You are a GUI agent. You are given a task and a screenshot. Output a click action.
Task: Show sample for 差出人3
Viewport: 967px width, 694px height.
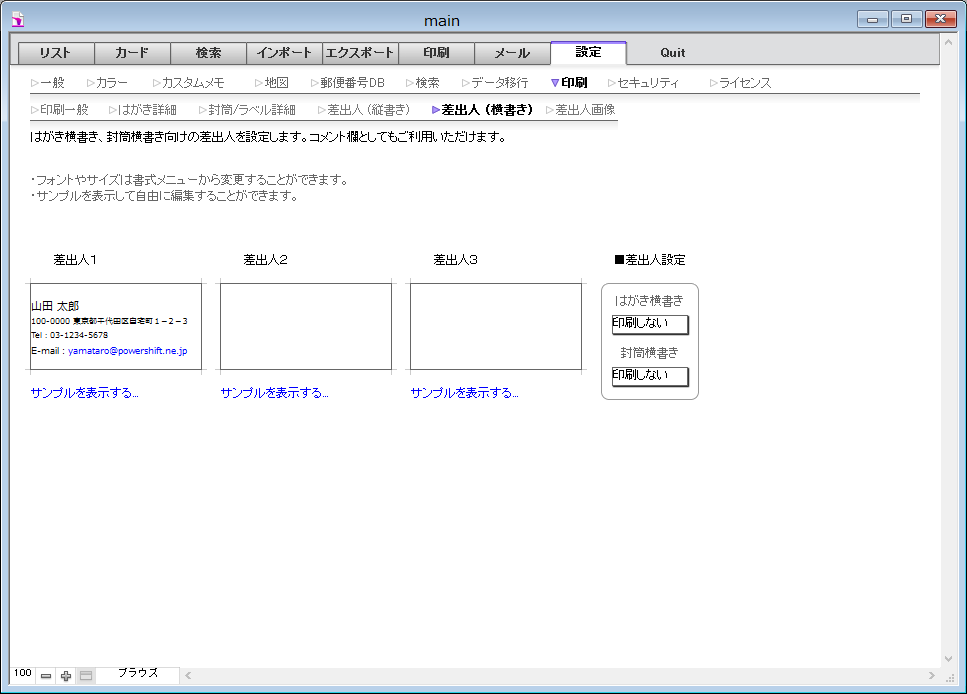point(464,393)
